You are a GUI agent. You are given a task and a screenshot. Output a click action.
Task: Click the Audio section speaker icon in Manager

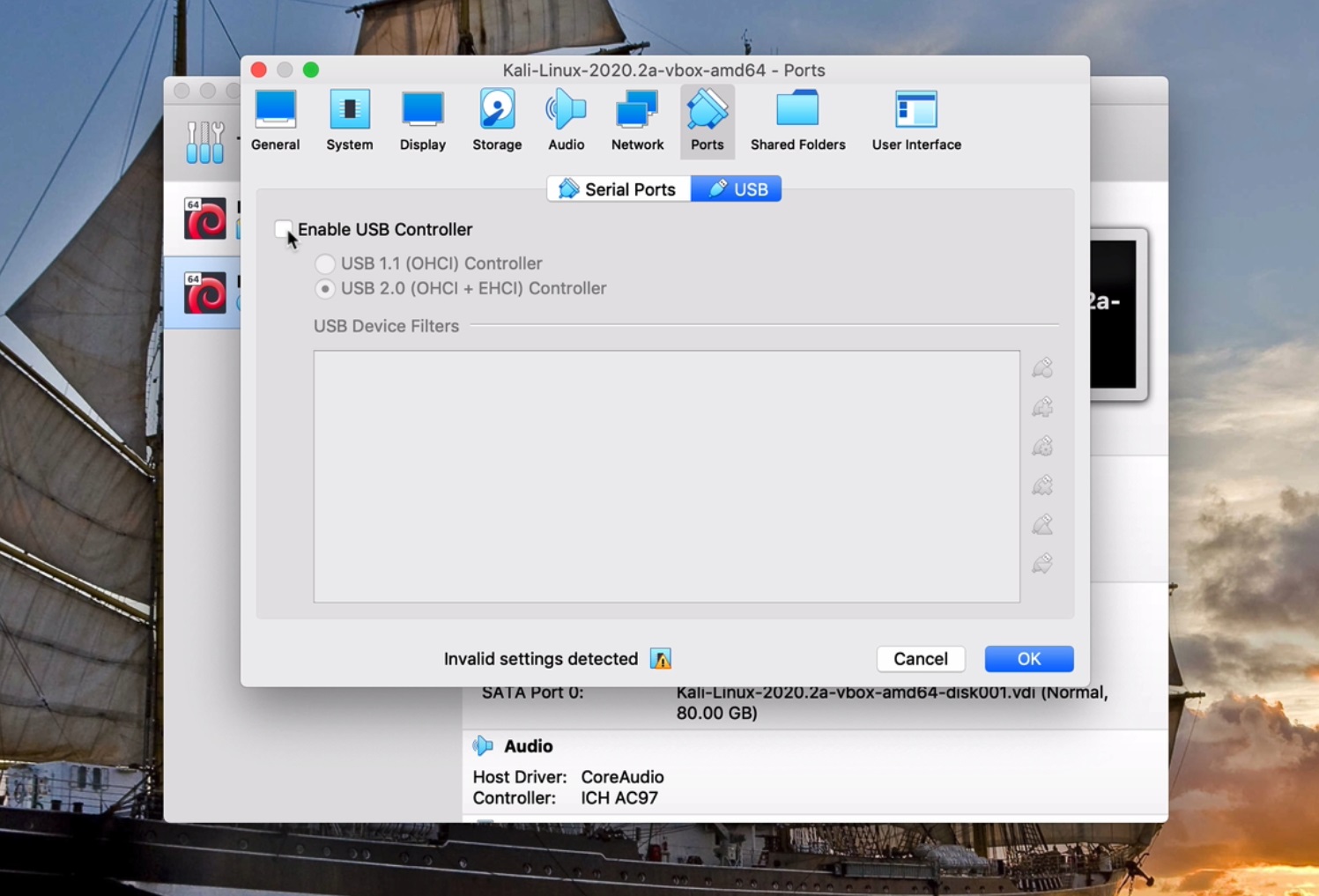pyautogui.click(x=483, y=746)
